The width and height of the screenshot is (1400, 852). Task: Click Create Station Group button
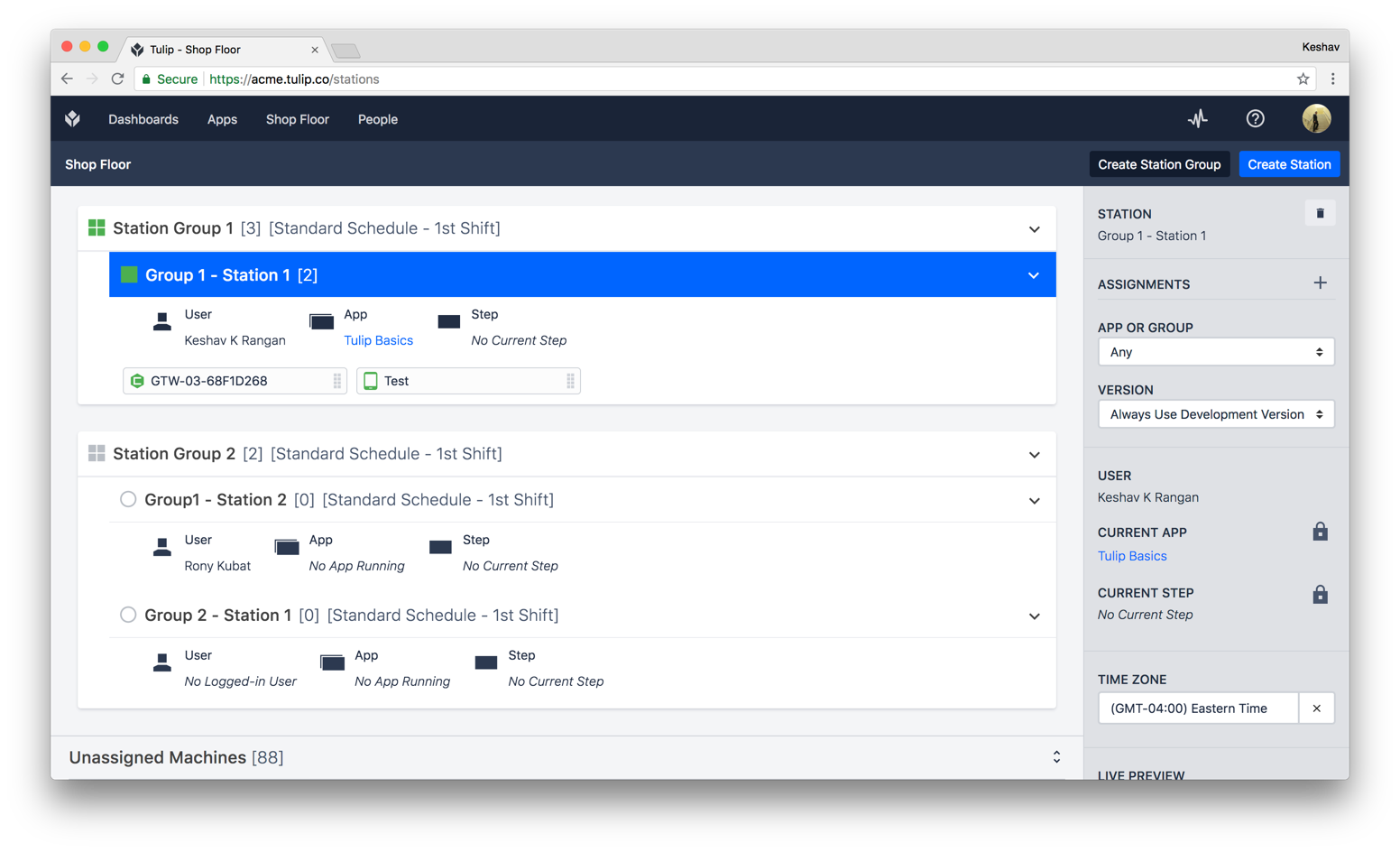[1159, 164]
